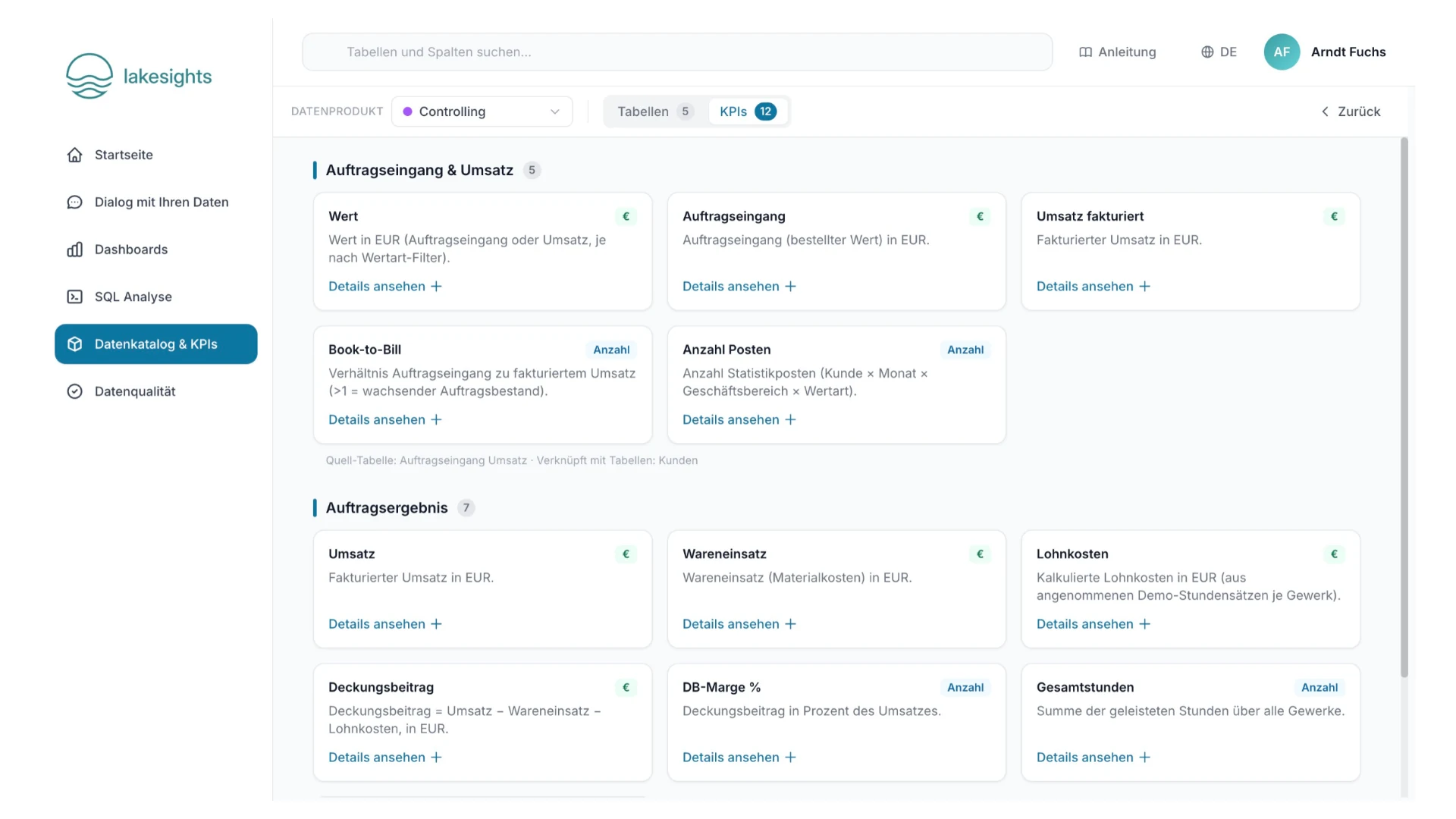Change language via DE button
The image size is (1456, 819).
tap(1219, 52)
